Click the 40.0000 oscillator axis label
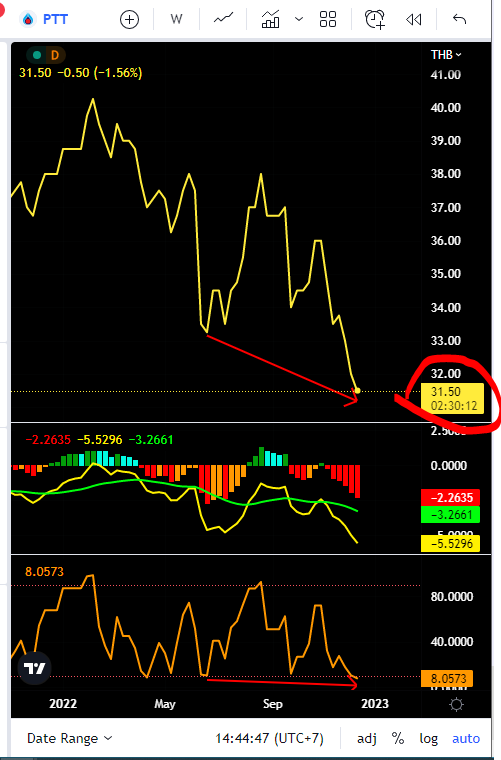The width and height of the screenshot is (501, 760). click(x=452, y=641)
